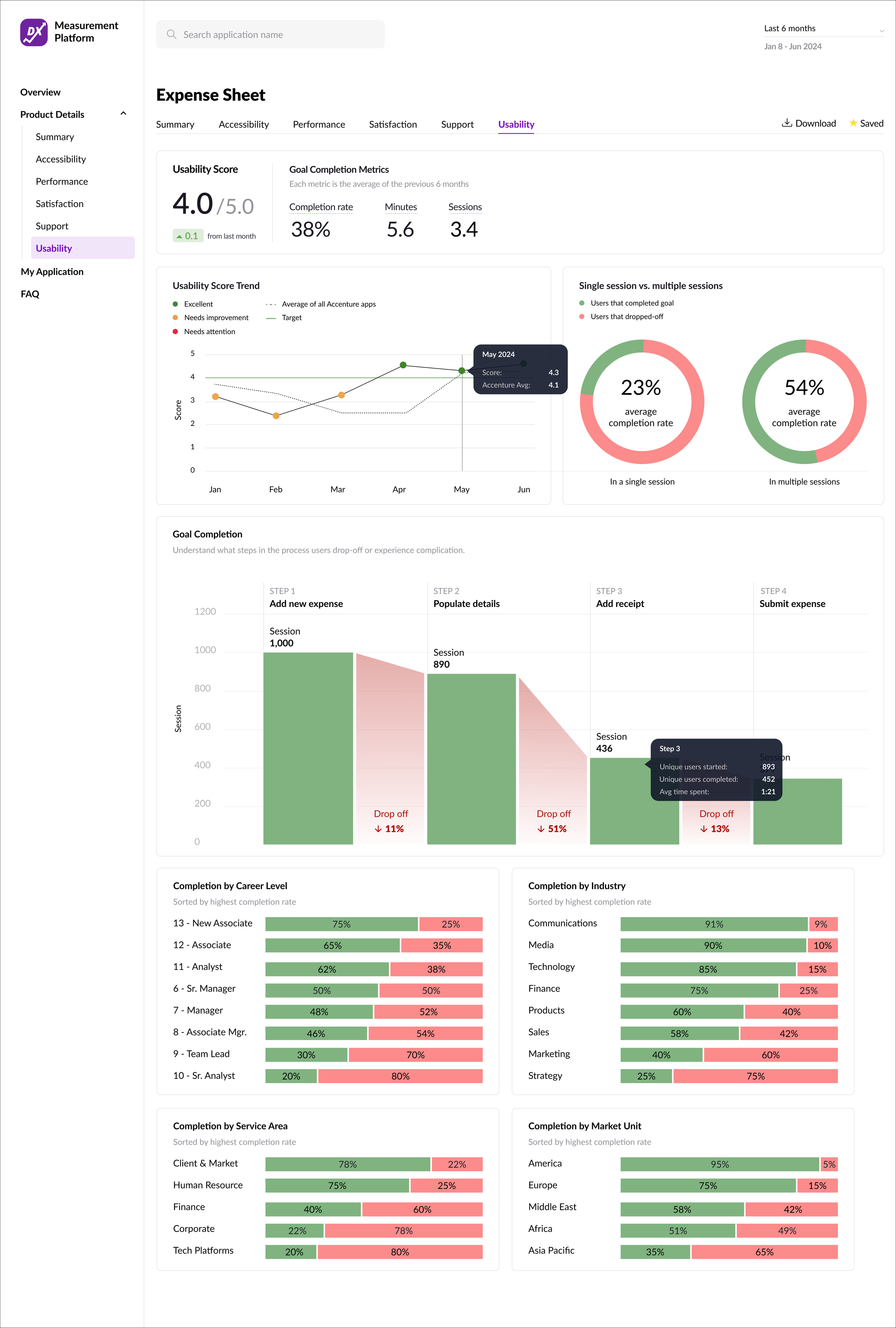Toggle Users that dropped-off legend item
The width and height of the screenshot is (896, 1328).
click(626, 317)
